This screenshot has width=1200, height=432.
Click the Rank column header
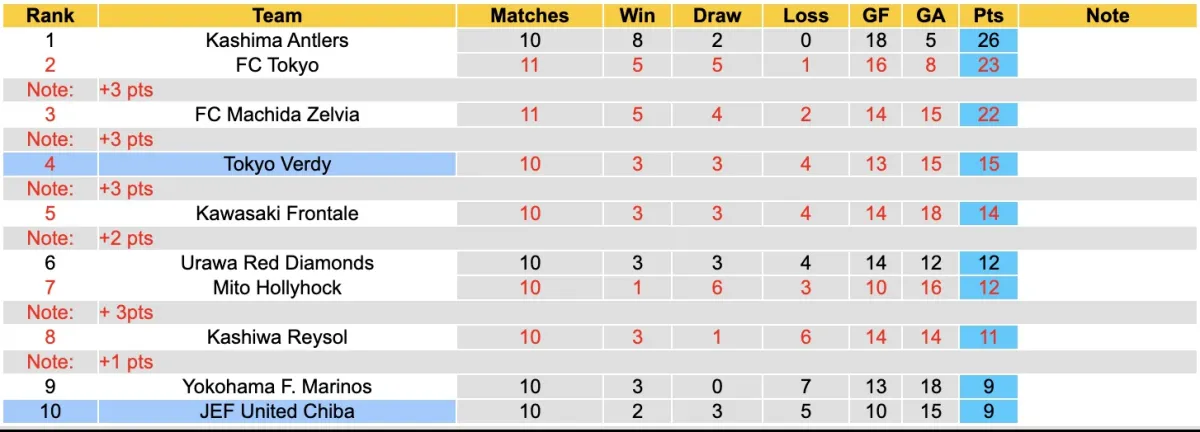(x=50, y=16)
